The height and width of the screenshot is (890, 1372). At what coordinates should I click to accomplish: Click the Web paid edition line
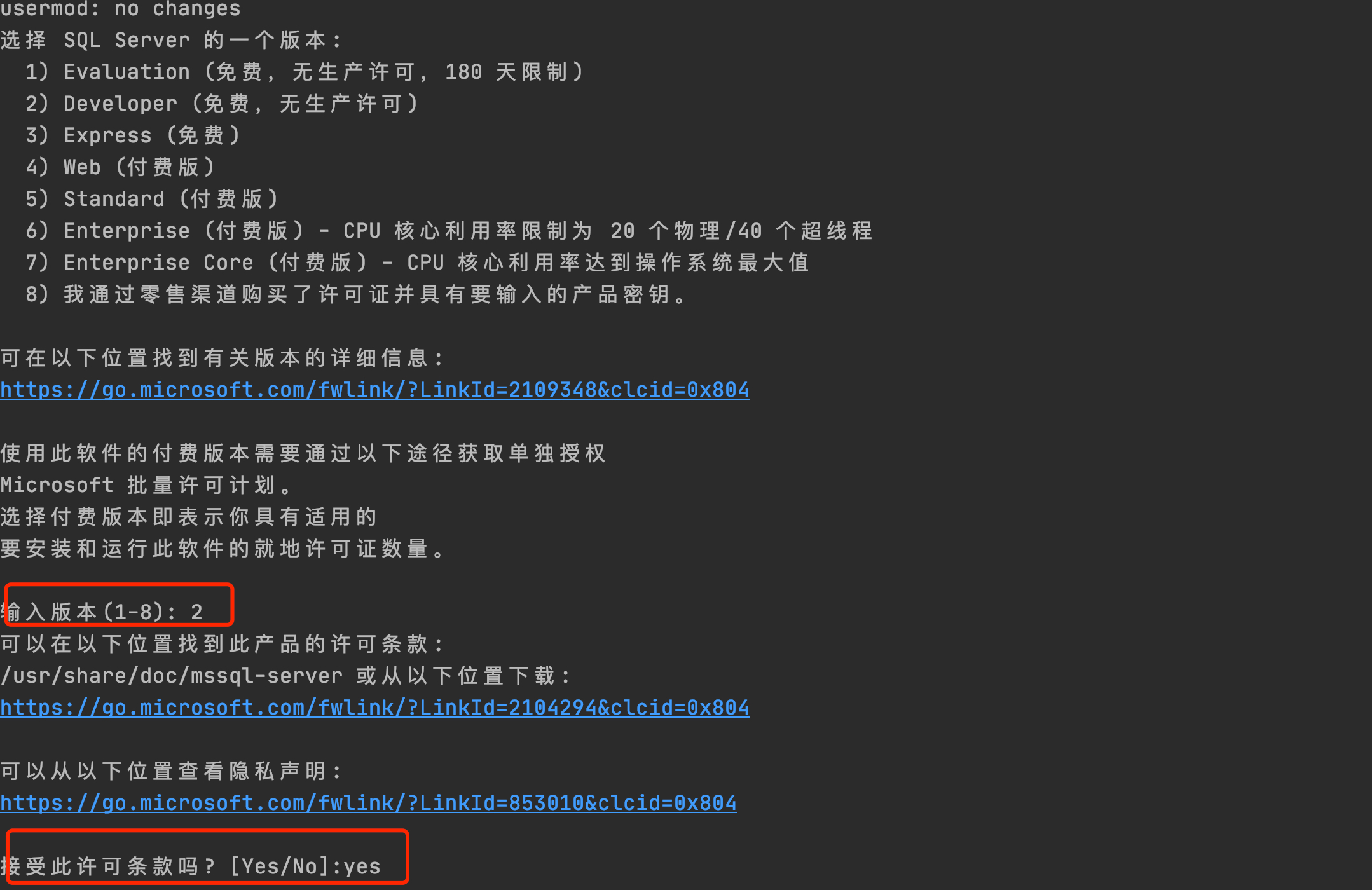(120, 167)
